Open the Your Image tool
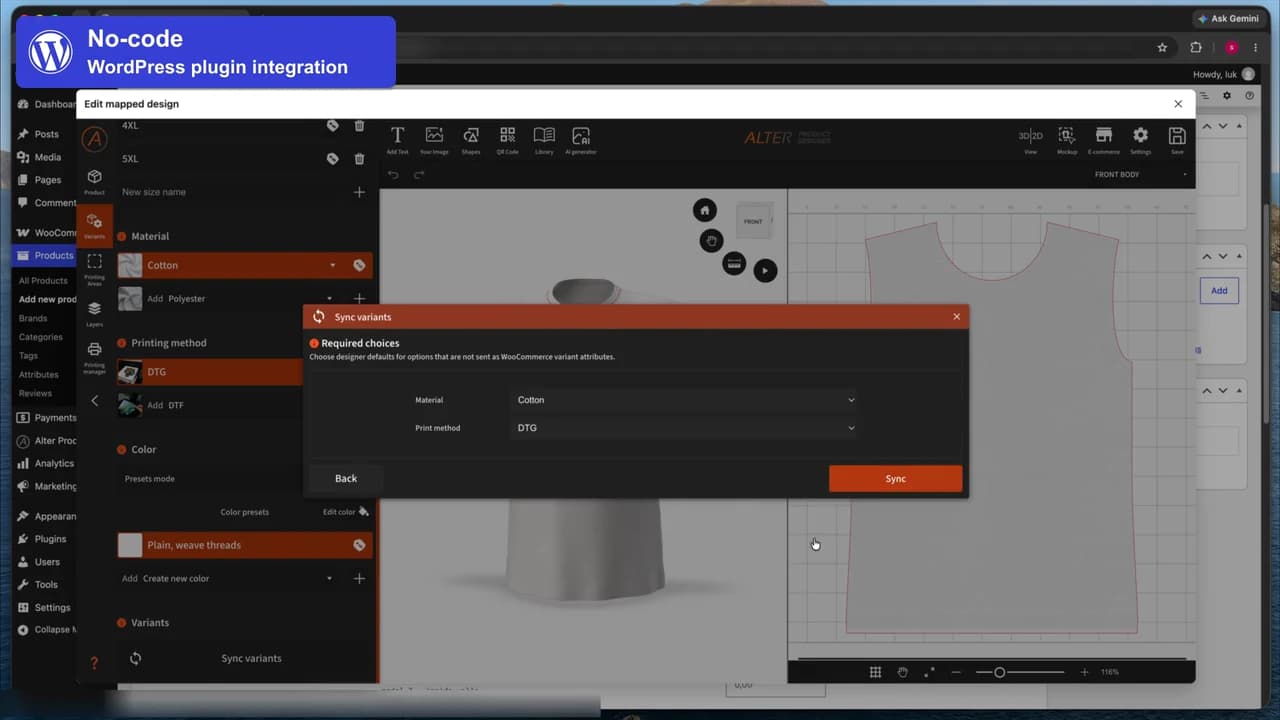This screenshot has height=720, width=1280. (x=434, y=139)
